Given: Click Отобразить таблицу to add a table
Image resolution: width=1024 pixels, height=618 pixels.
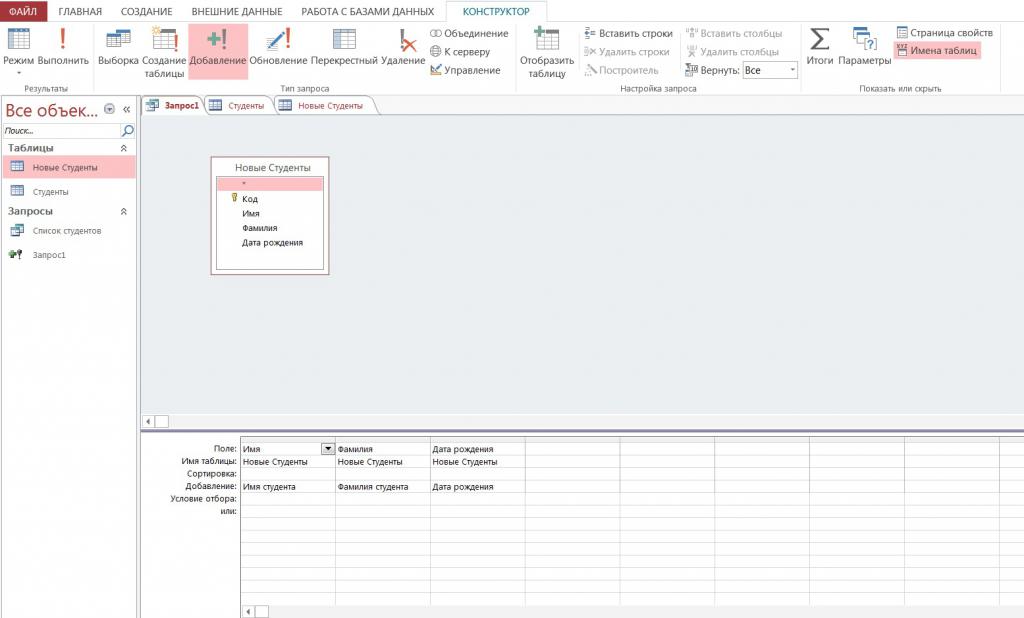Looking at the screenshot, I should [x=547, y=52].
